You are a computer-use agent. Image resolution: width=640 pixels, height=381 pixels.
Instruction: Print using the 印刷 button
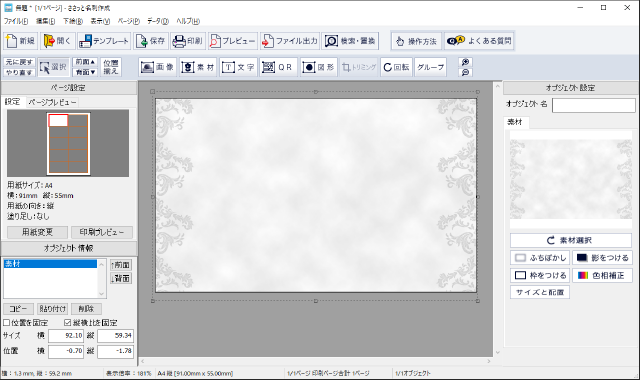pyautogui.click(x=188, y=41)
